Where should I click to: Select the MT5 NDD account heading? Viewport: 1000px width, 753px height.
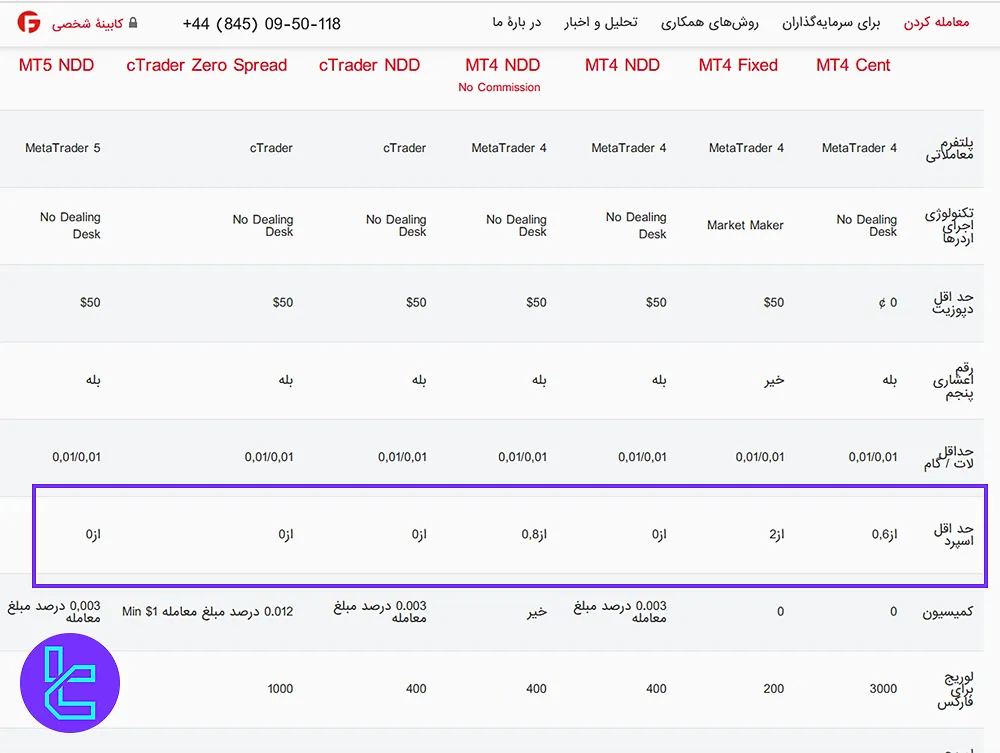click(x=56, y=65)
